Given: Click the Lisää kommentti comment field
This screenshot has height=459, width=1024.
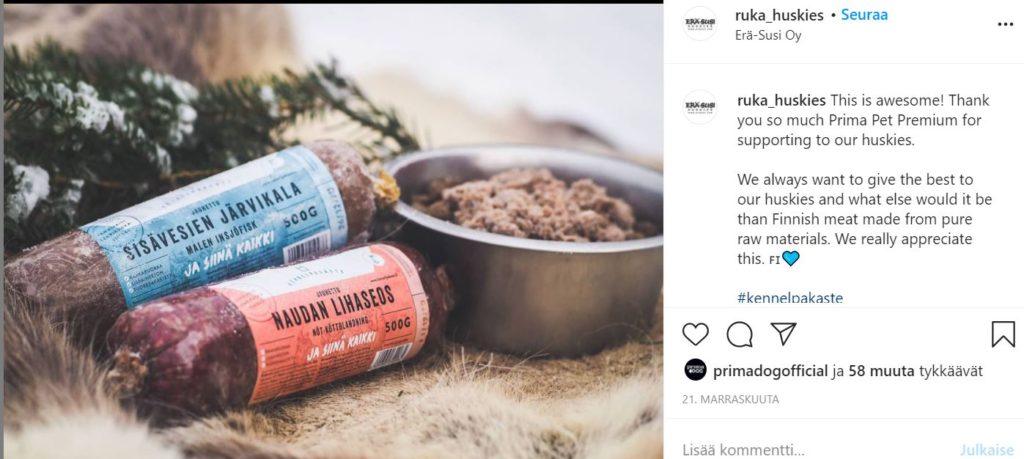Looking at the screenshot, I should pos(810,450).
